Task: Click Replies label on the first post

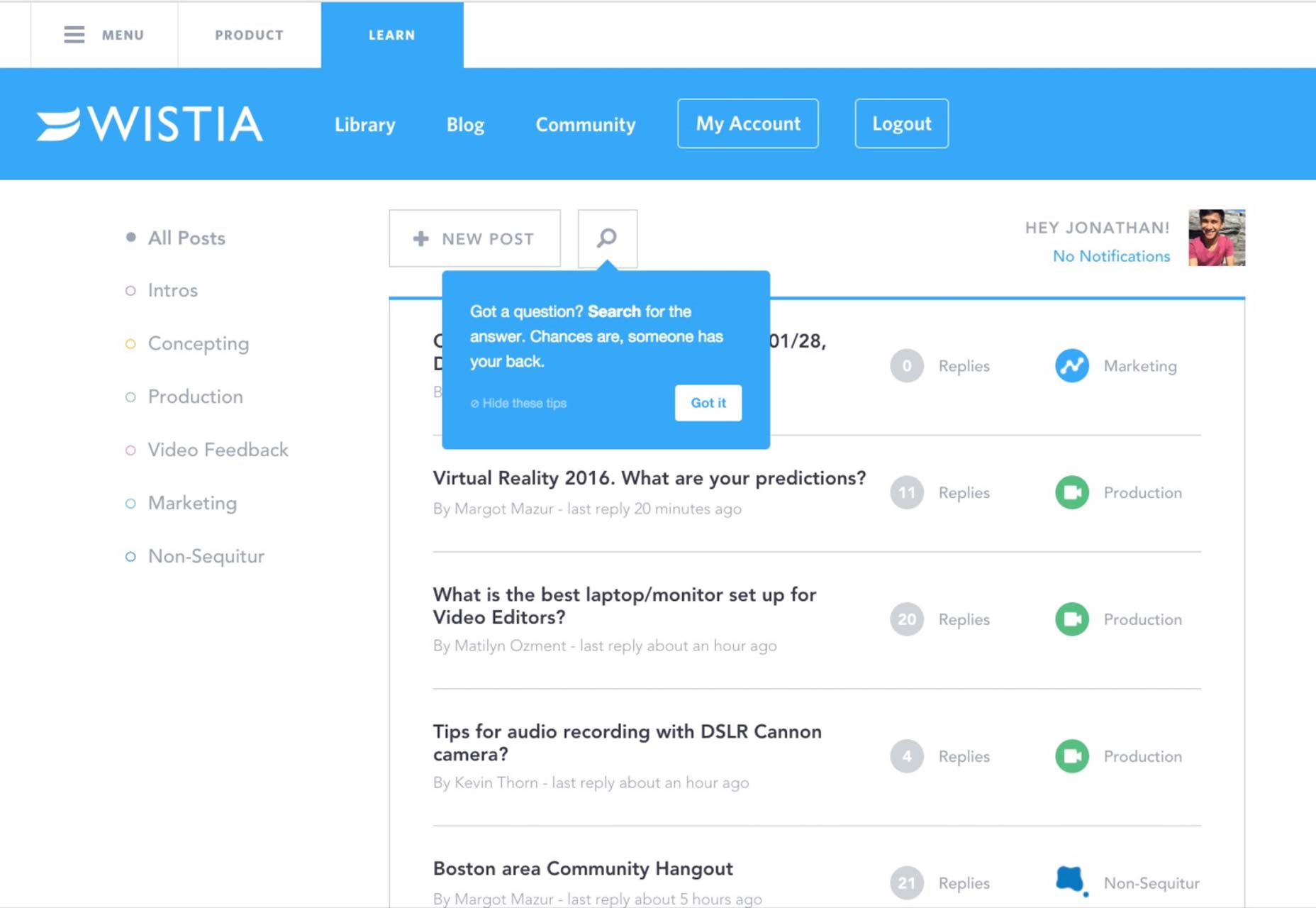Action: click(964, 367)
